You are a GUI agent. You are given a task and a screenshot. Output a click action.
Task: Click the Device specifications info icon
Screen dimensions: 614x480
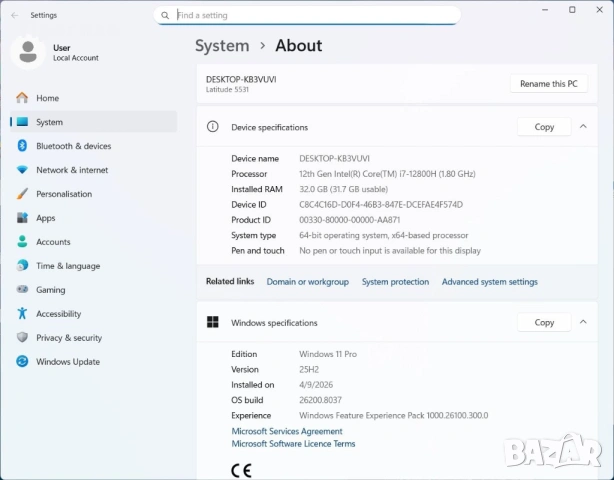point(213,127)
